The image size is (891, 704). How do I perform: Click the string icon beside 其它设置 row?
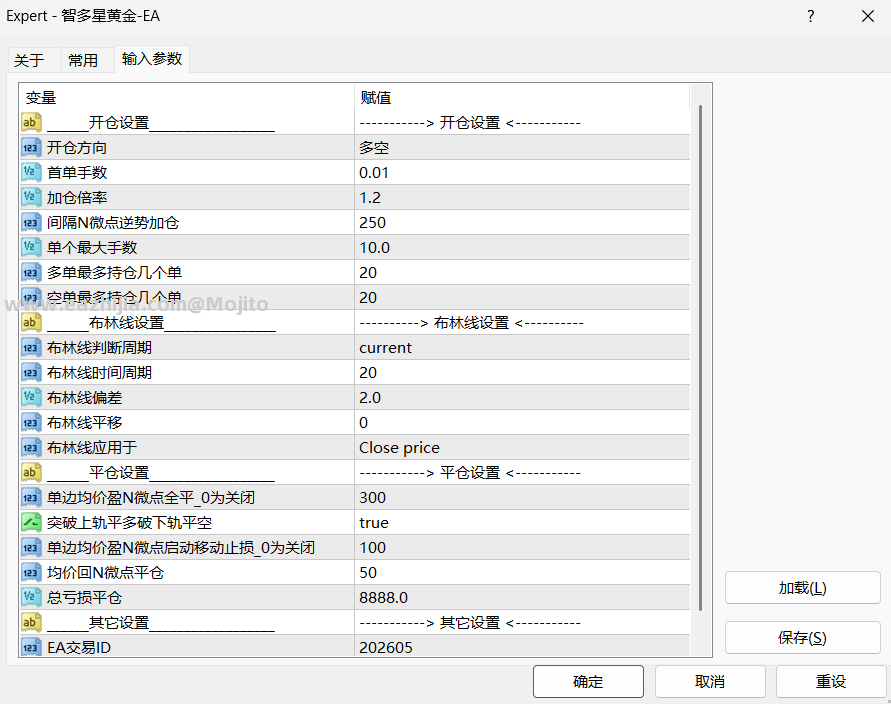[31, 623]
